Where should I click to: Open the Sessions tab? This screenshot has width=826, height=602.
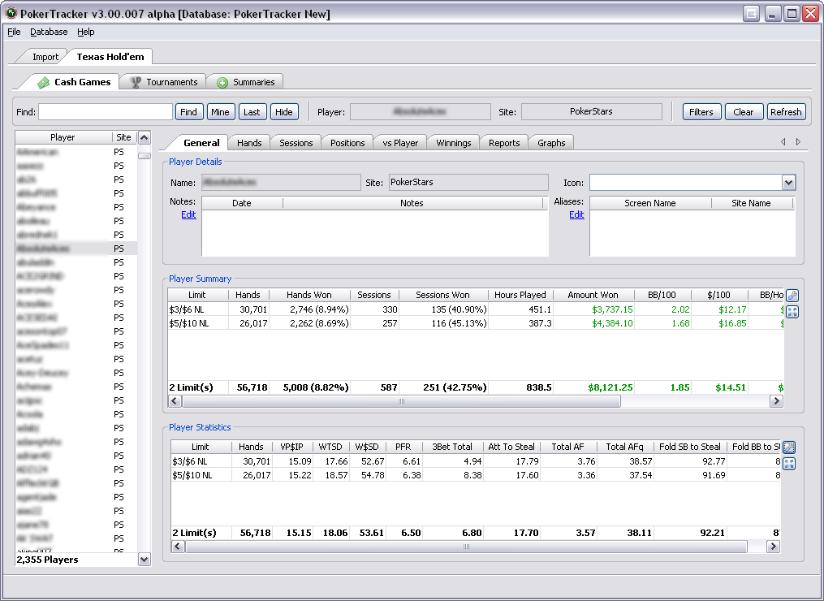[296, 143]
